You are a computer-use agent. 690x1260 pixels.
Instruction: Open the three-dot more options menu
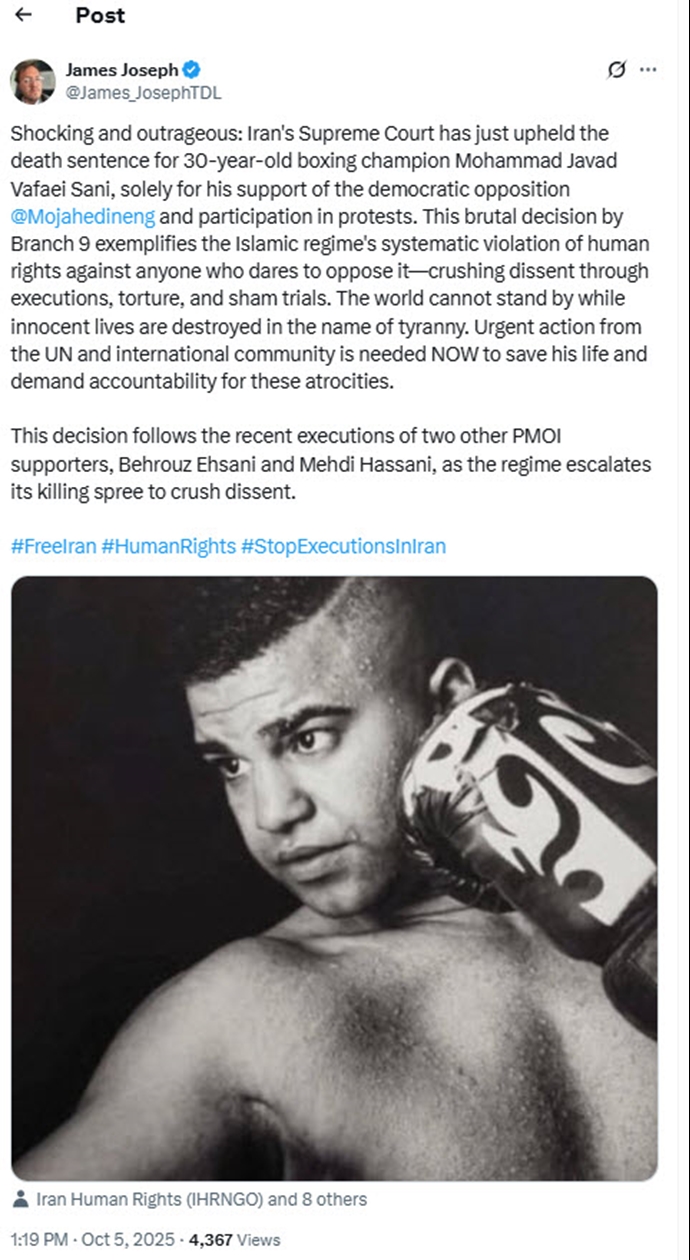(648, 70)
